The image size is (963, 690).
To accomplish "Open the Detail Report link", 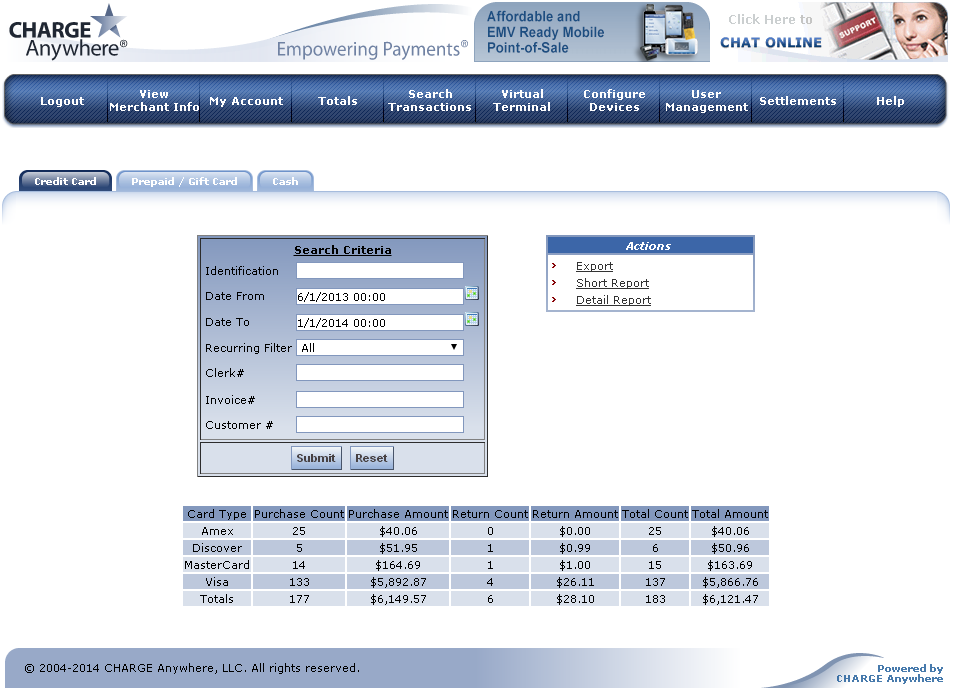I will click(613, 300).
